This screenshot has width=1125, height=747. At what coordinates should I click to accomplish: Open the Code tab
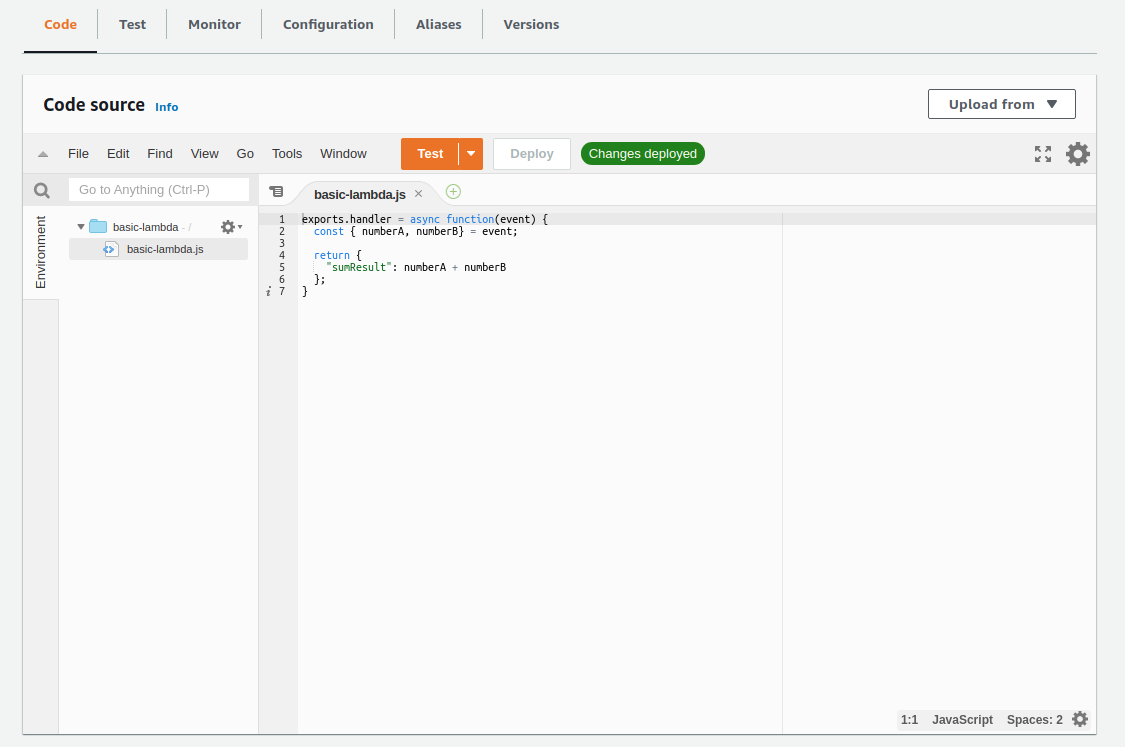click(60, 24)
